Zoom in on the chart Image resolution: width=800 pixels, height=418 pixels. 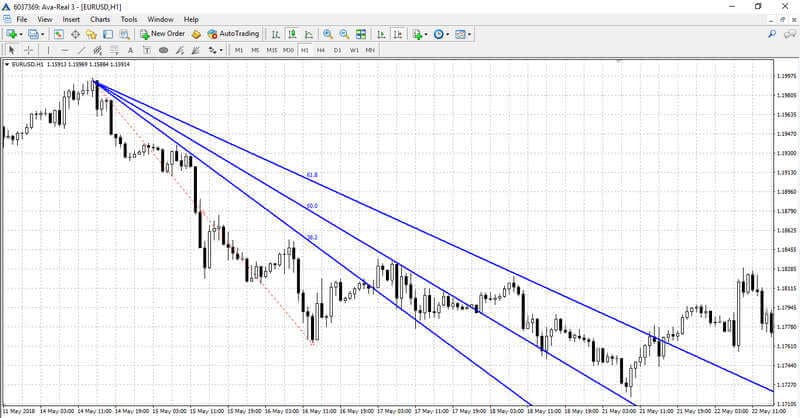(328, 34)
